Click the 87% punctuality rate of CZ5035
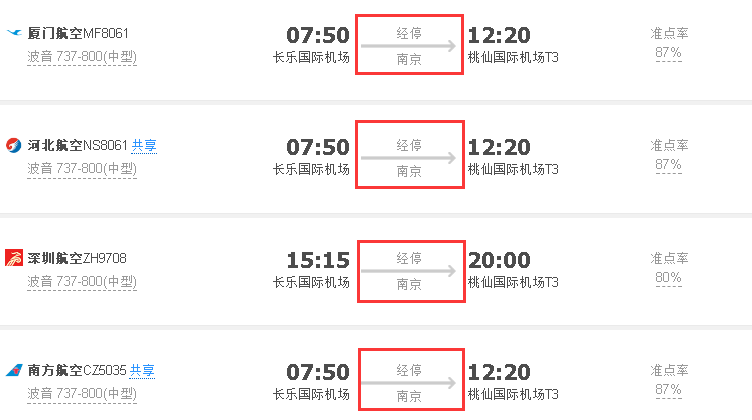The height and width of the screenshot is (420, 752). [668, 390]
